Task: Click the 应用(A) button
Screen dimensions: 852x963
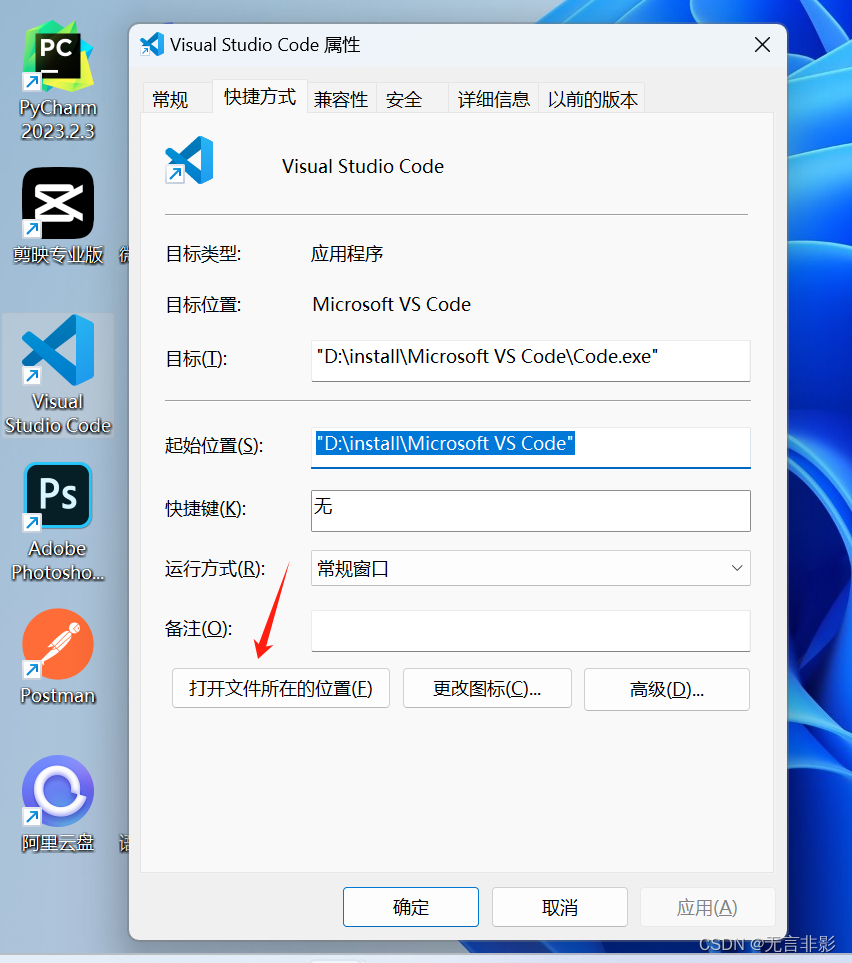Action: pyautogui.click(x=707, y=906)
